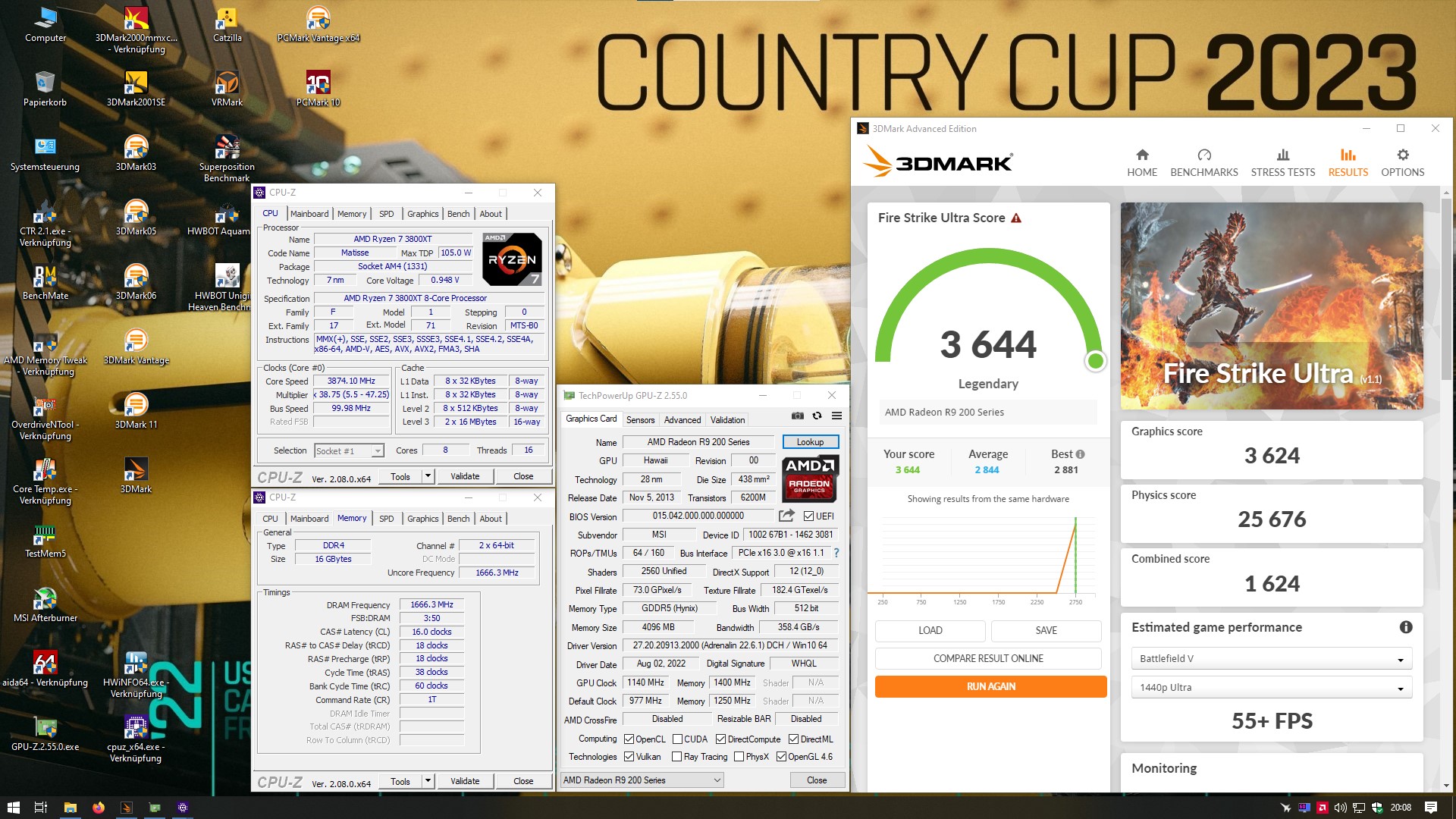Toggle Ray Tracing checkbox in GPU-Z
This screenshot has height=819, width=1456.
point(676,757)
